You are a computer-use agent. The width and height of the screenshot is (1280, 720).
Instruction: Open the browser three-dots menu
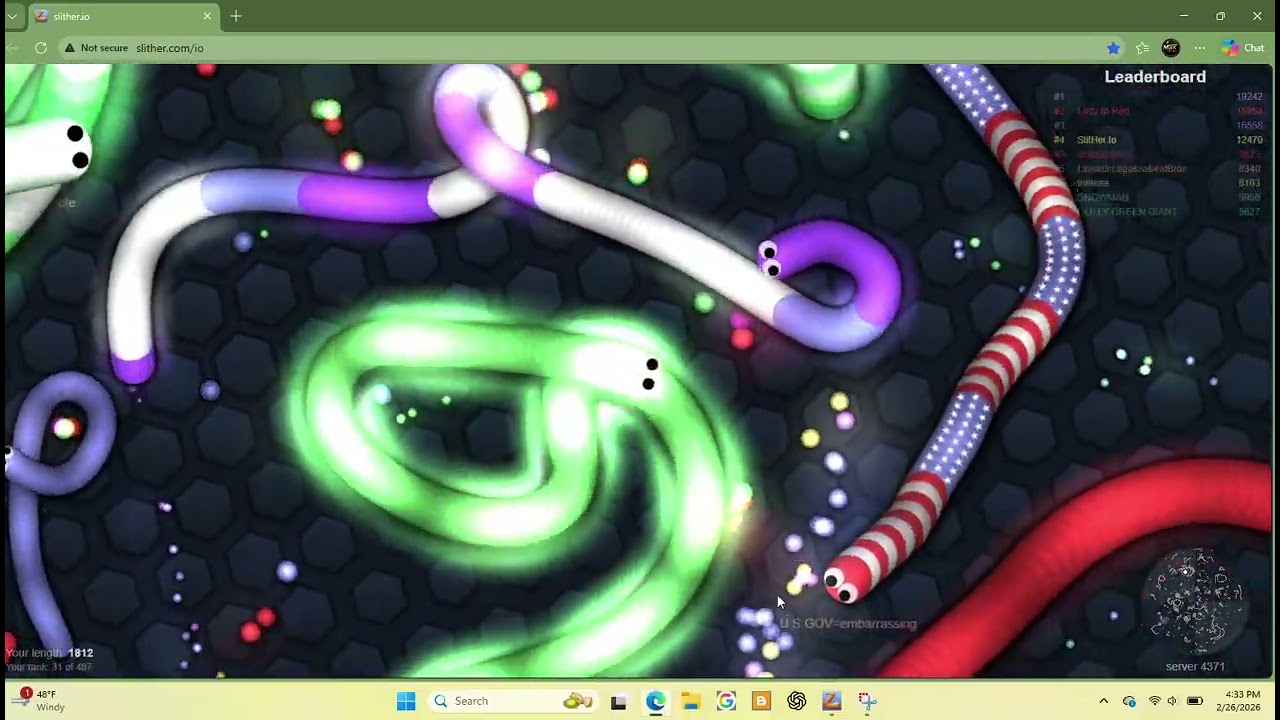pos(1200,48)
